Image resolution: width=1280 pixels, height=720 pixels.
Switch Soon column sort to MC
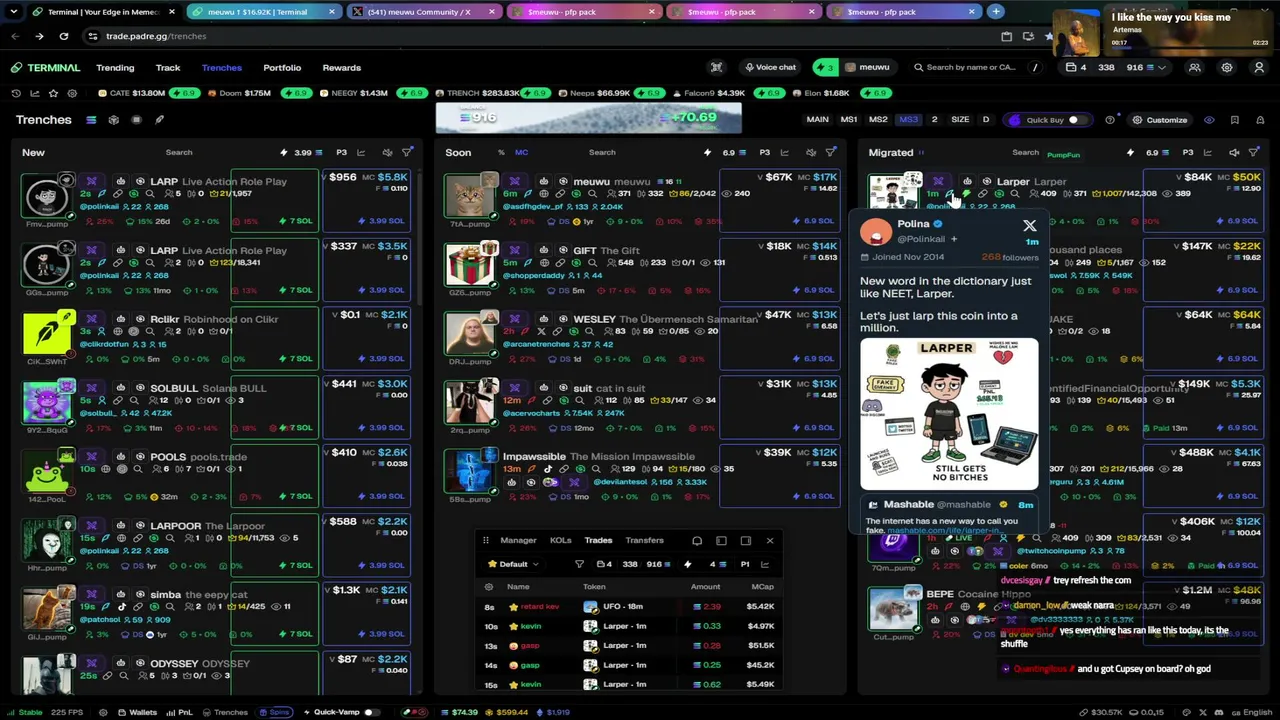pos(521,153)
